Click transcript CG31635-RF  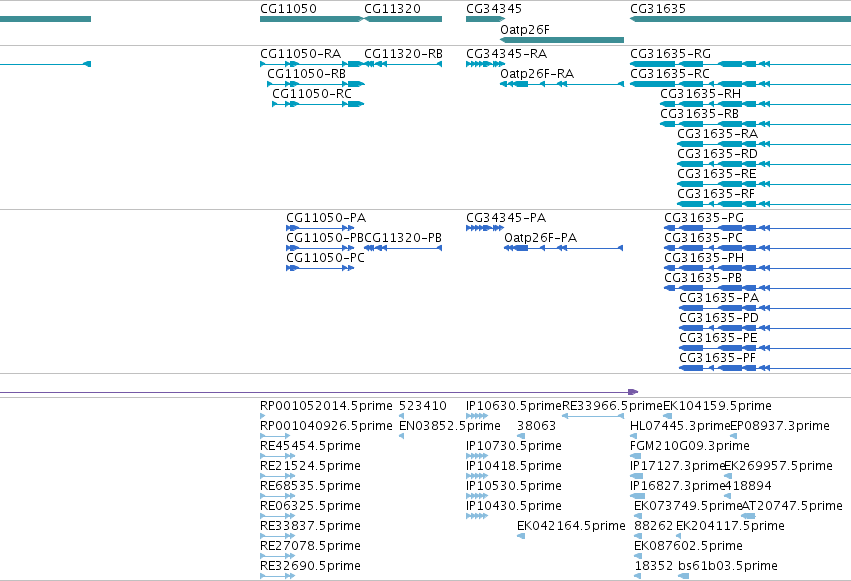coord(764,205)
